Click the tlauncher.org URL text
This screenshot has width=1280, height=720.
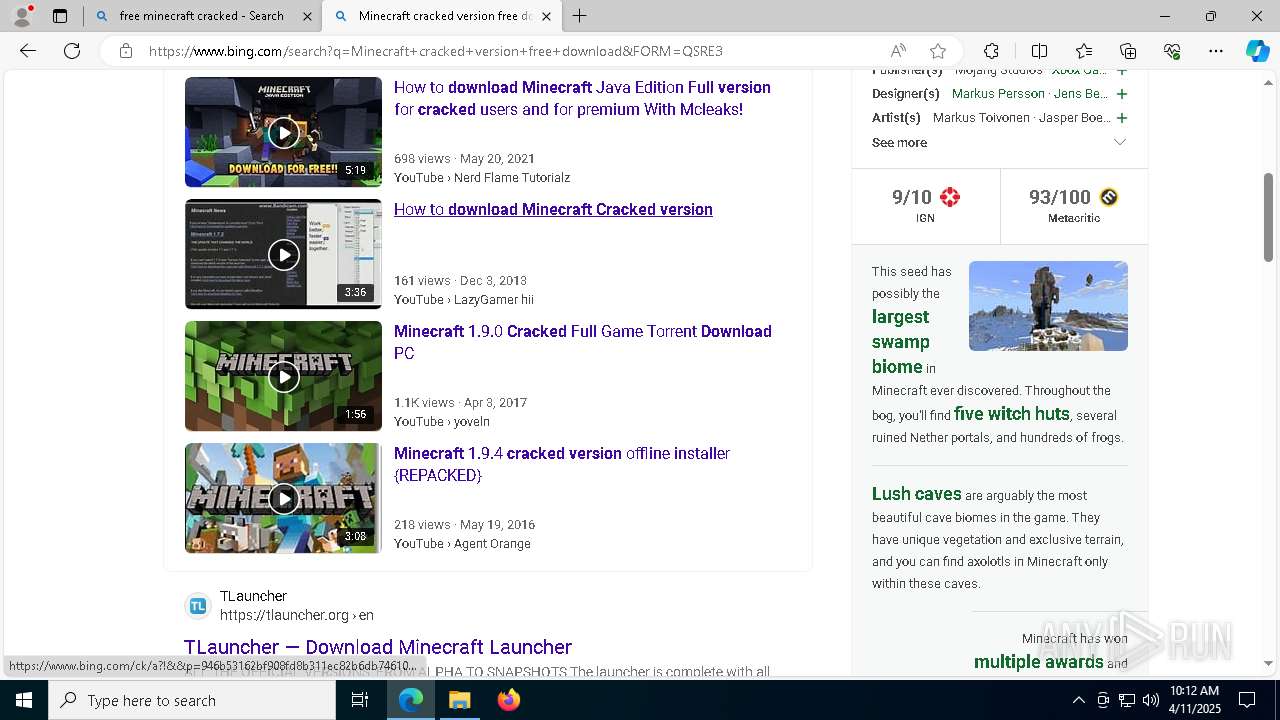click(297, 615)
